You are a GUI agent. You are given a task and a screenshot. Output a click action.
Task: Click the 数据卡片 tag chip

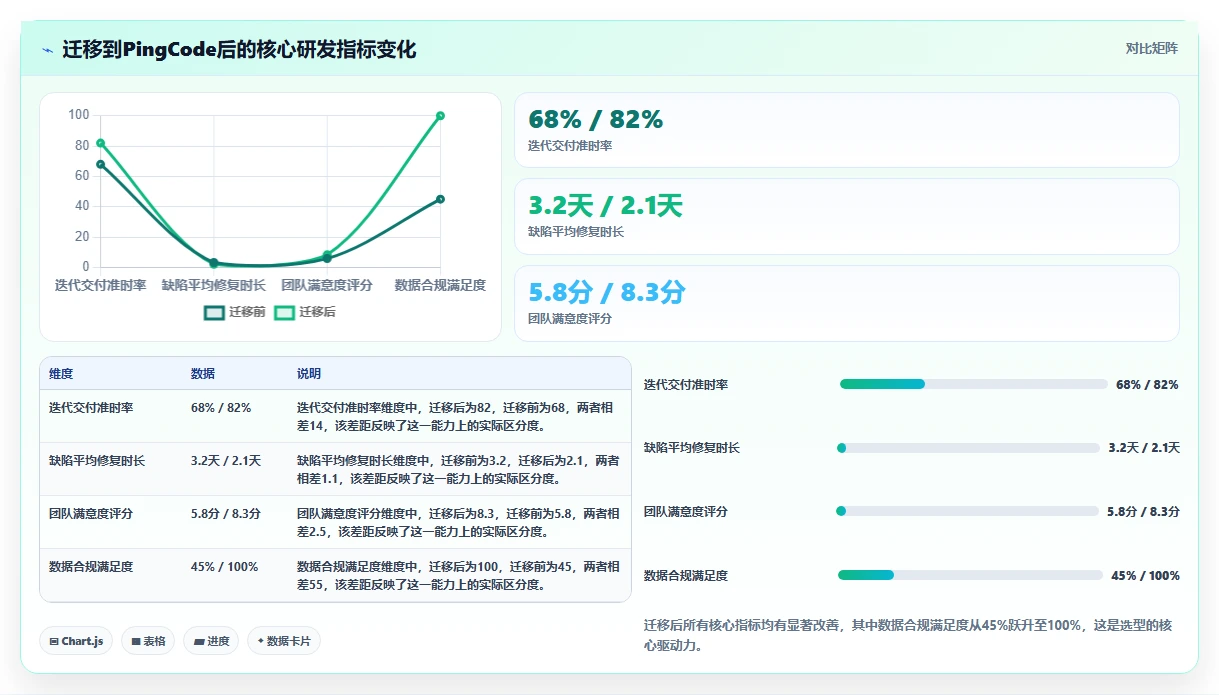pyautogui.click(x=284, y=641)
